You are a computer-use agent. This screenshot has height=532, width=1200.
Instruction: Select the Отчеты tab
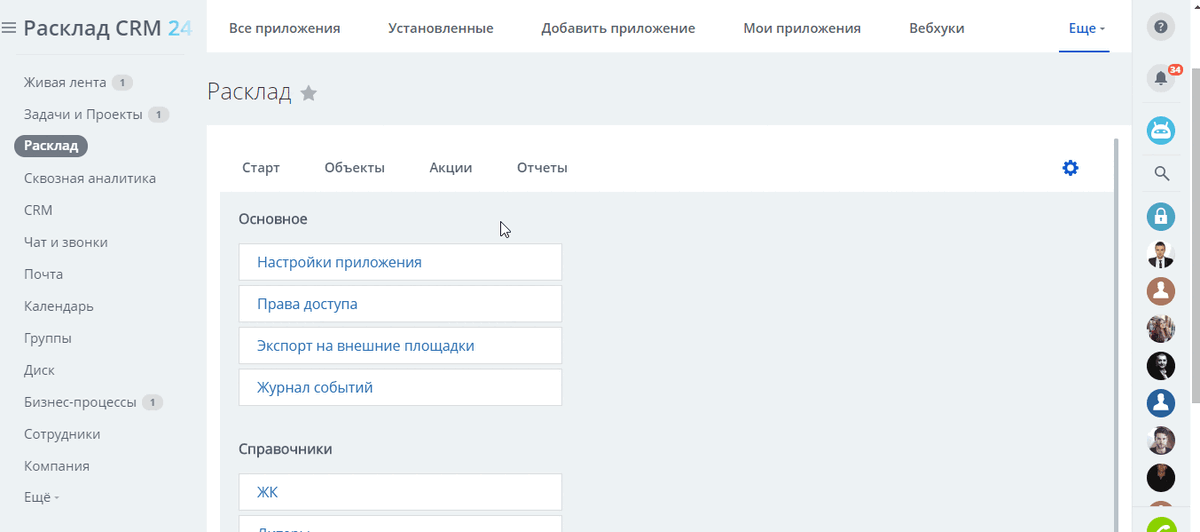[x=542, y=168]
